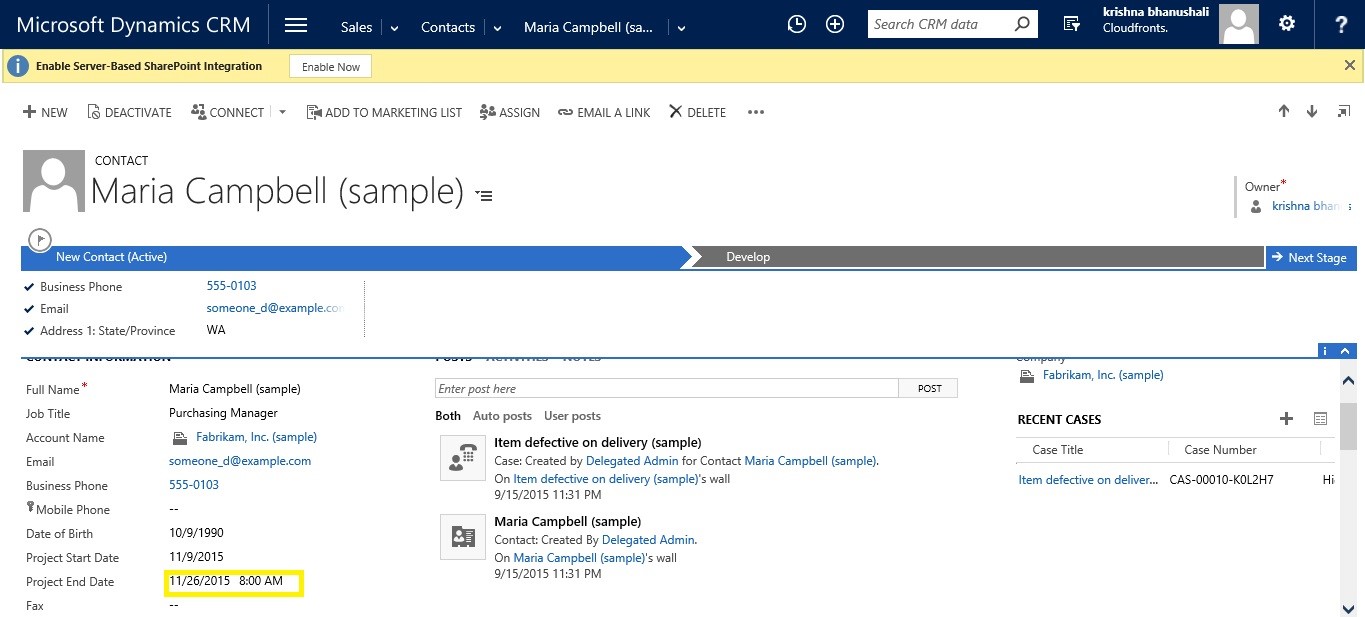The image size is (1365, 617).
Task: Open the recent case Item defective link
Action: (x=1089, y=480)
